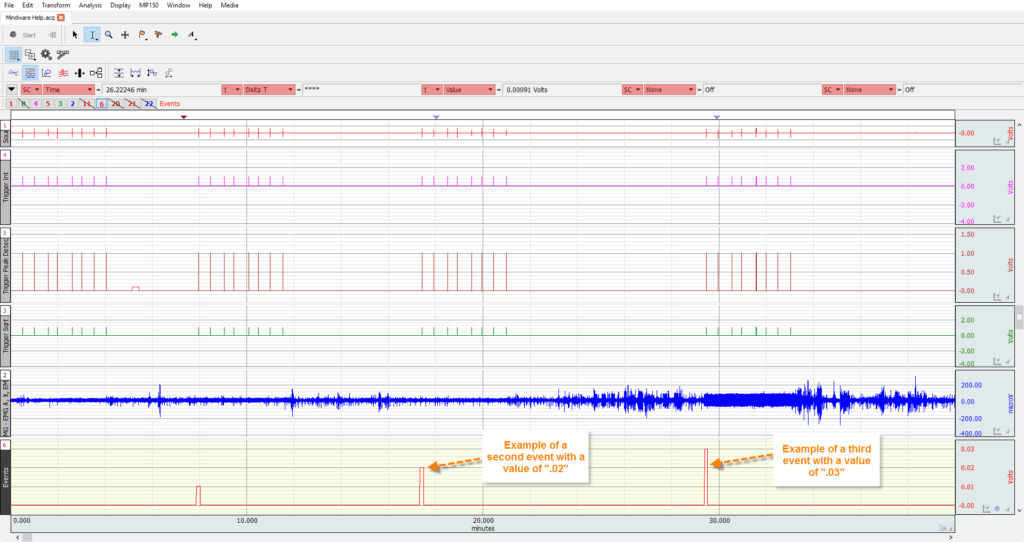1024x542 pixels.
Task: Open the MP150 menu
Action: coord(149,5)
